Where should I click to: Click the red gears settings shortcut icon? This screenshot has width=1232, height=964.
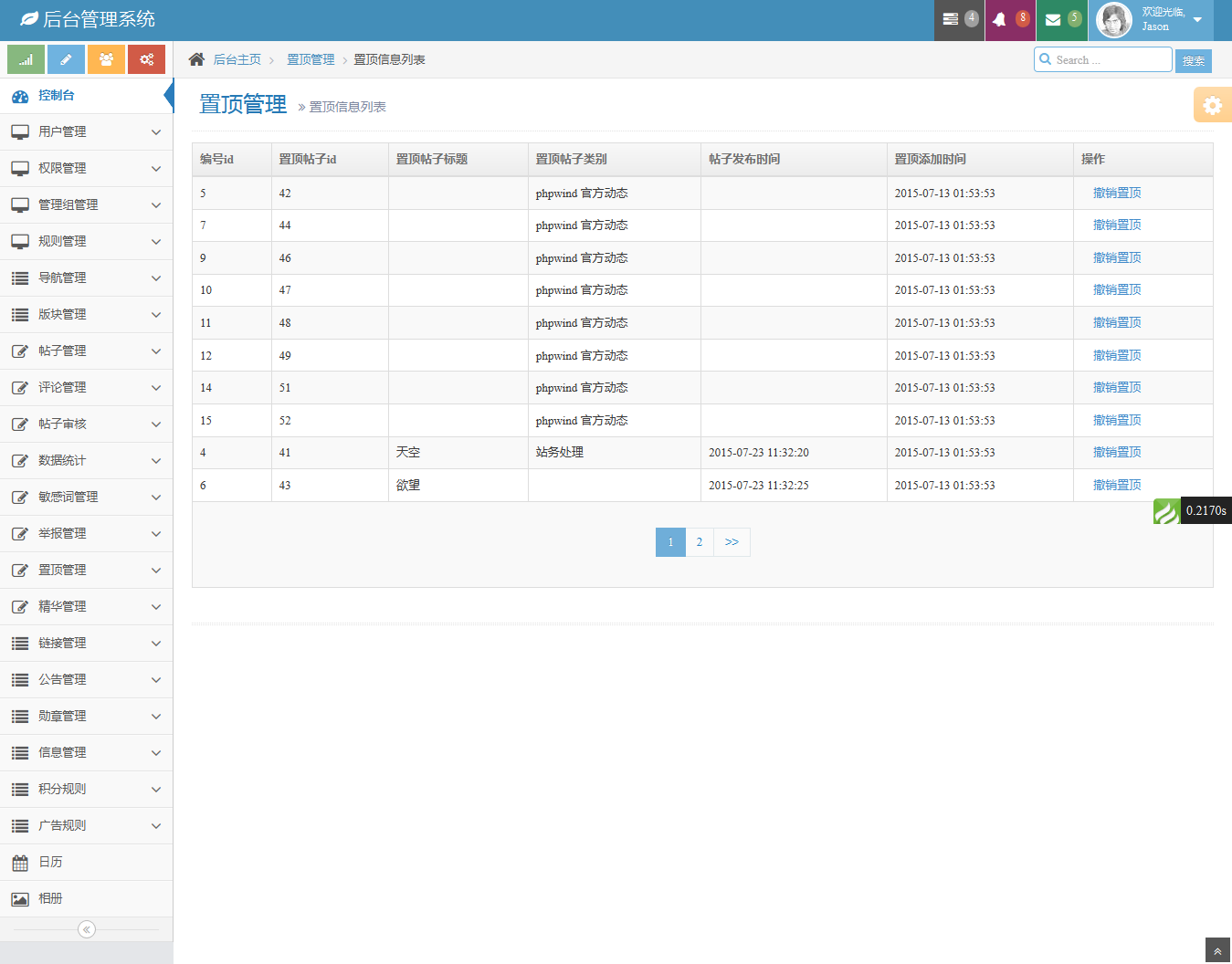pos(146,59)
